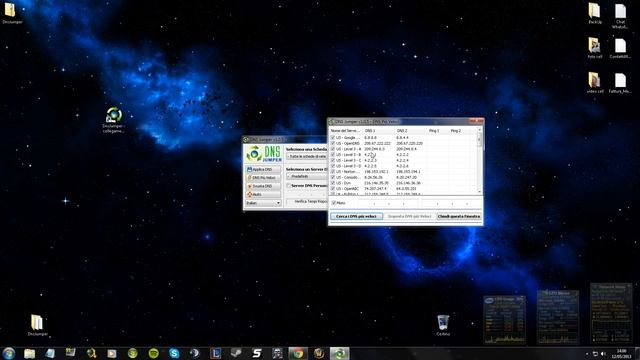Image resolution: width=640 pixels, height=360 pixels.
Task: Open the Windows Start menu
Action: [9, 353]
